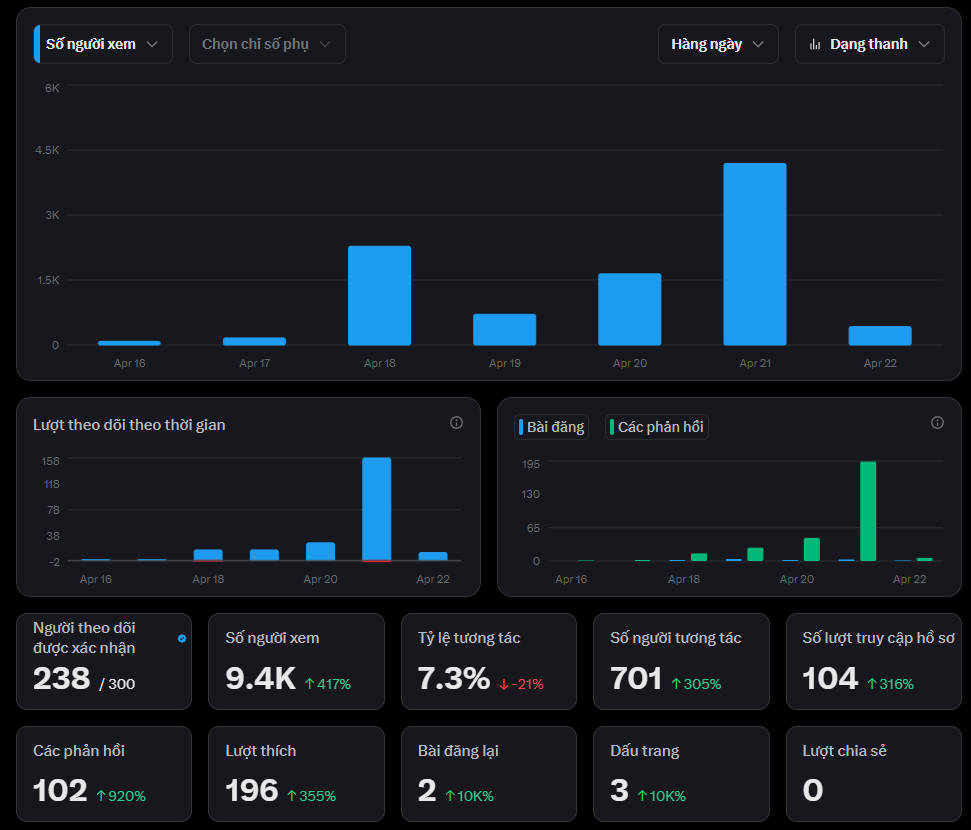Screen dimensions: 971x830
Task: Click the 355% increase indicator
Action: pos(311,796)
